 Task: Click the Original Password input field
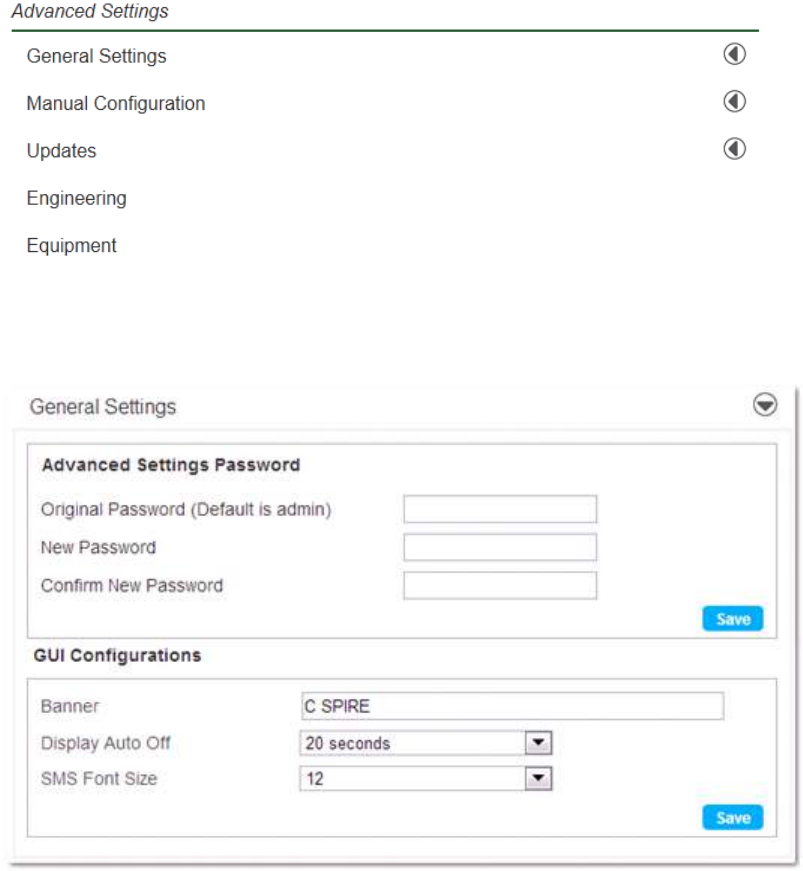click(x=499, y=509)
